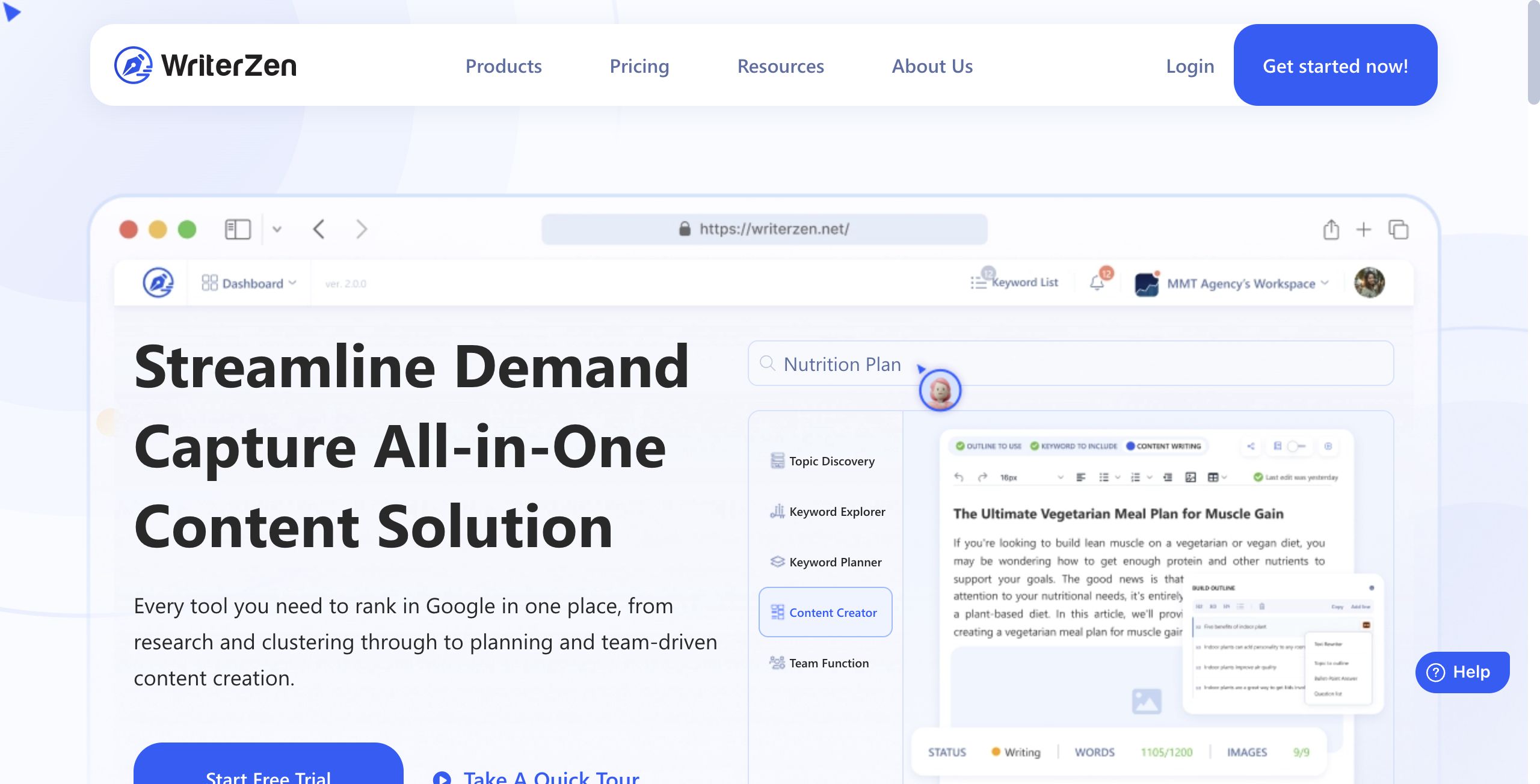Screen dimensions: 1540x784
Task: Select Content Creator in the sidebar
Action: [825, 612]
